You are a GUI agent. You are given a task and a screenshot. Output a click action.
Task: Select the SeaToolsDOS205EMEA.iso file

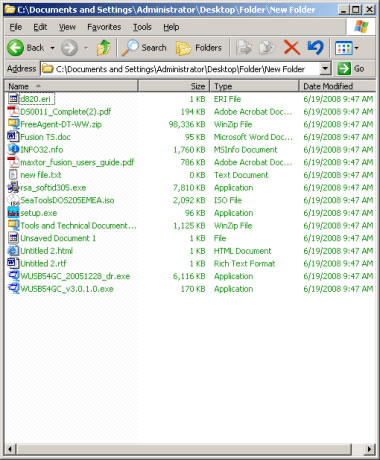67,200
